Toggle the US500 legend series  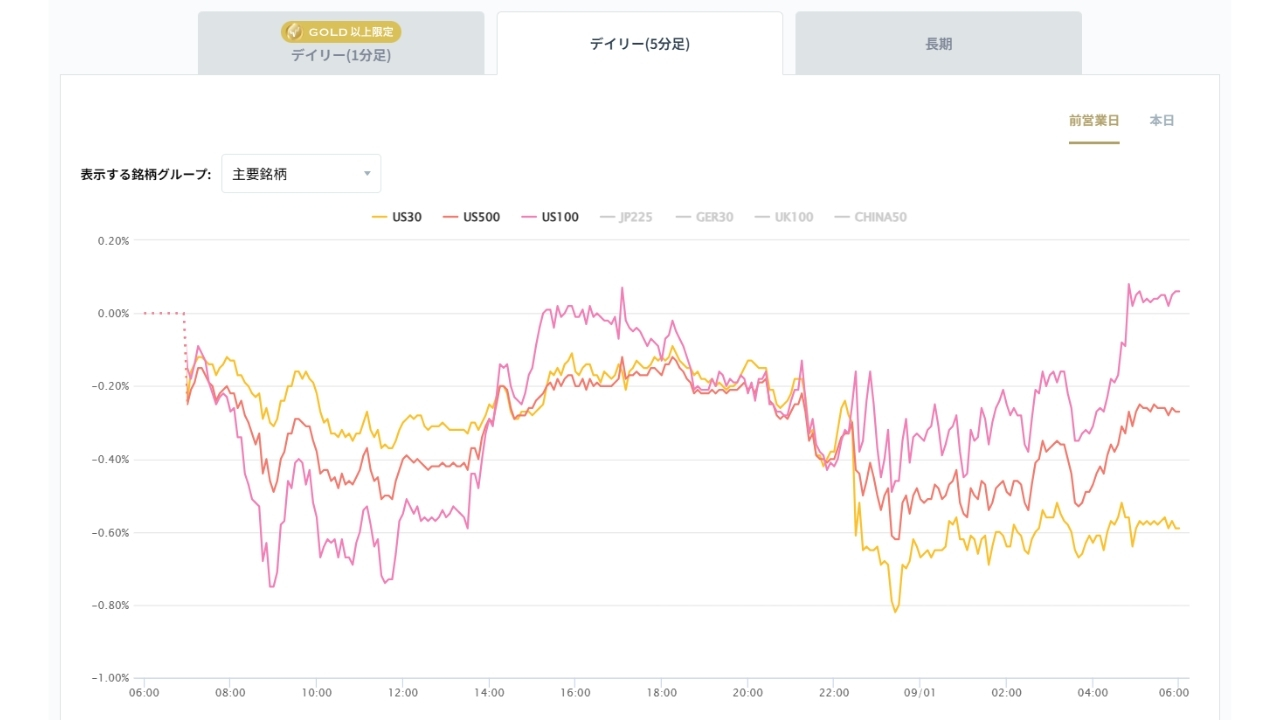pos(471,217)
